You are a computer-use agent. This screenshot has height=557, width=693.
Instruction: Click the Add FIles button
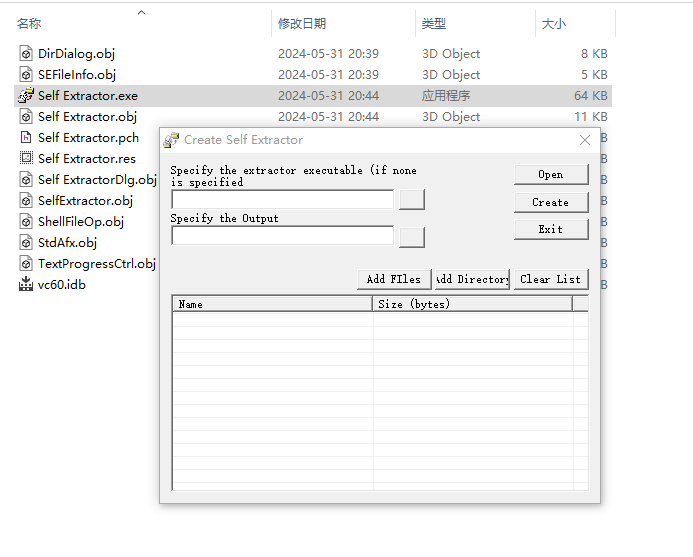click(x=394, y=279)
